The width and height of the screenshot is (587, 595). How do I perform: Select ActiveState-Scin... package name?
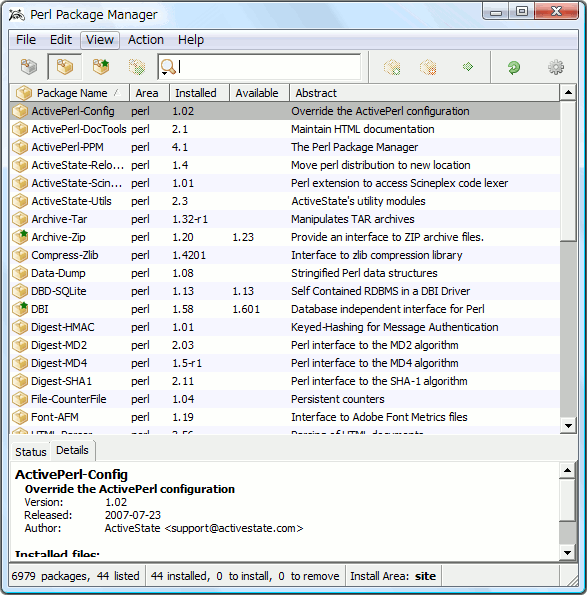click(77, 183)
